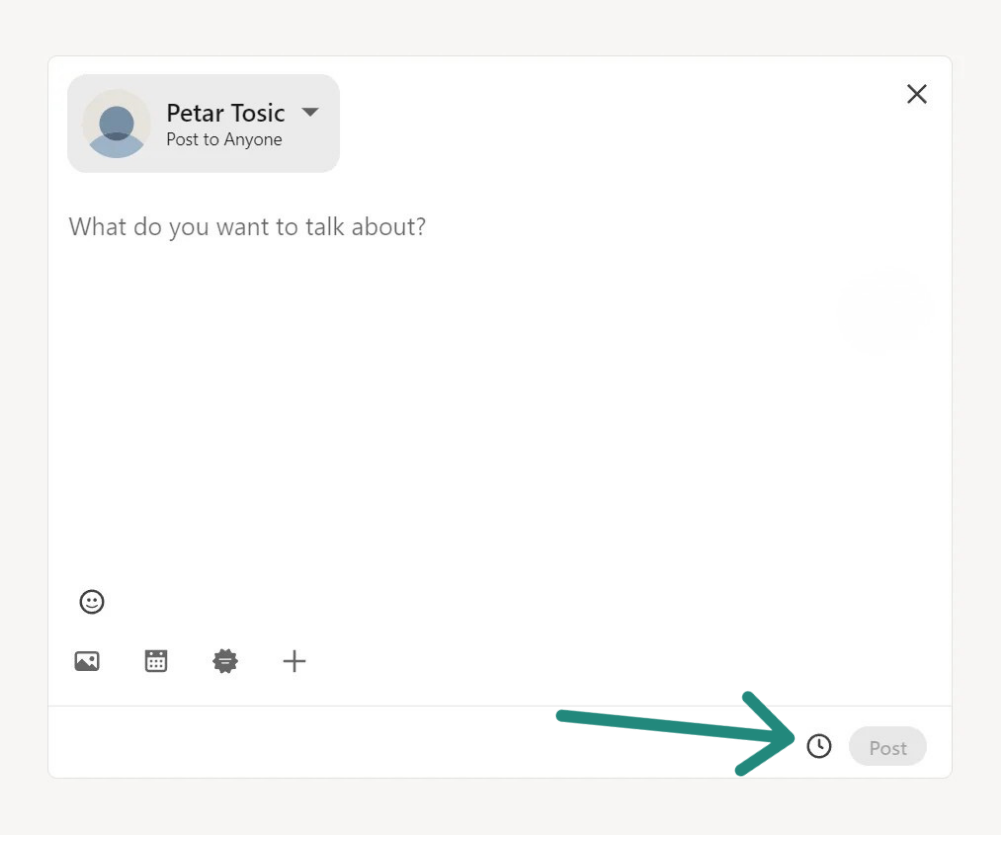Open the smiley face icon above the toolbar

(91, 601)
